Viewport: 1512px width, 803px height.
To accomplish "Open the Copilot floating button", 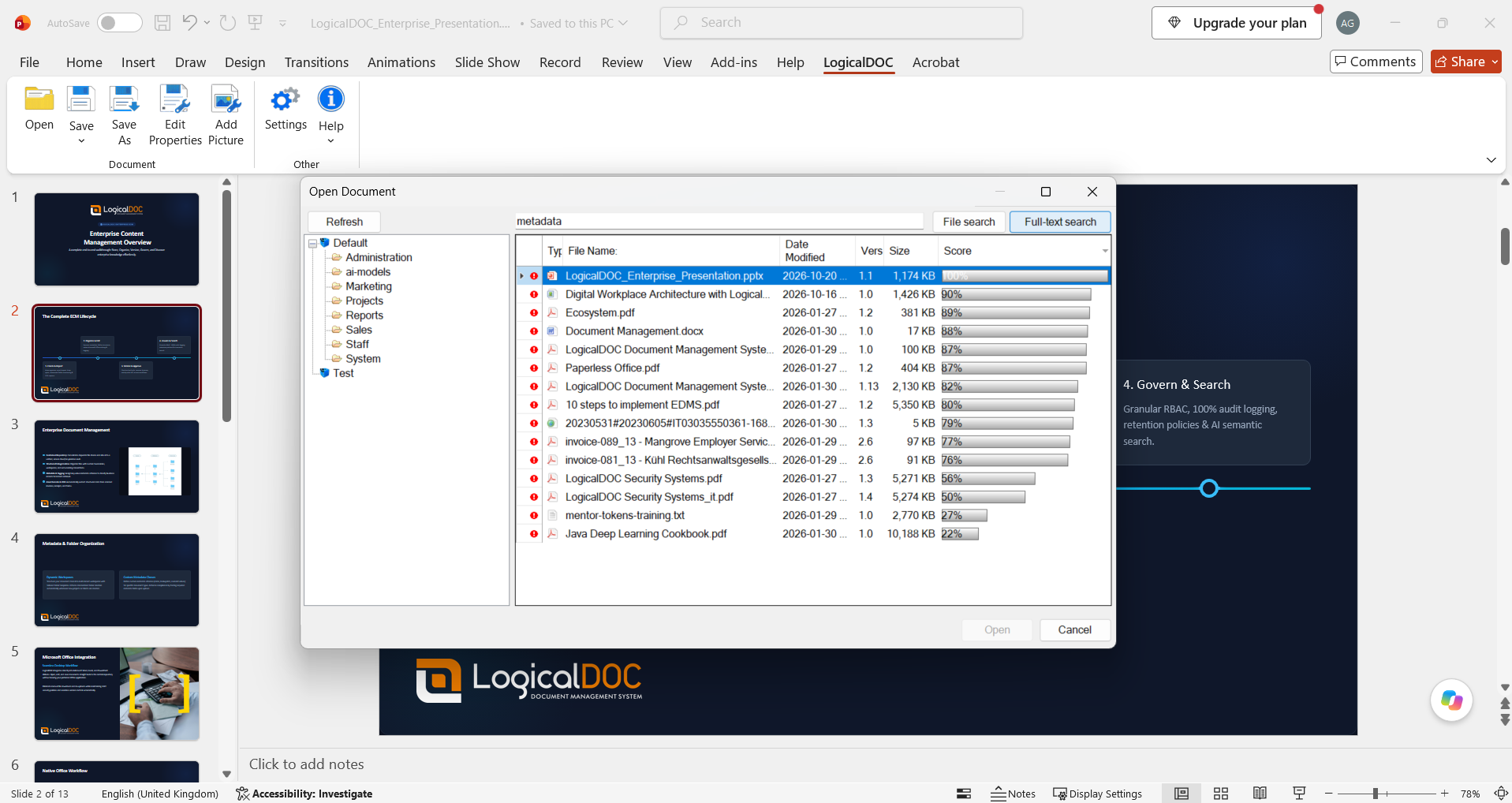I will coord(1451,700).
